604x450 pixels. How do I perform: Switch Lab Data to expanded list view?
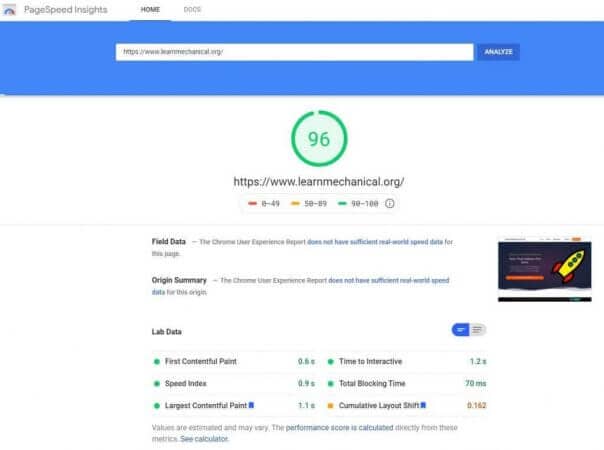pos(478,330)
